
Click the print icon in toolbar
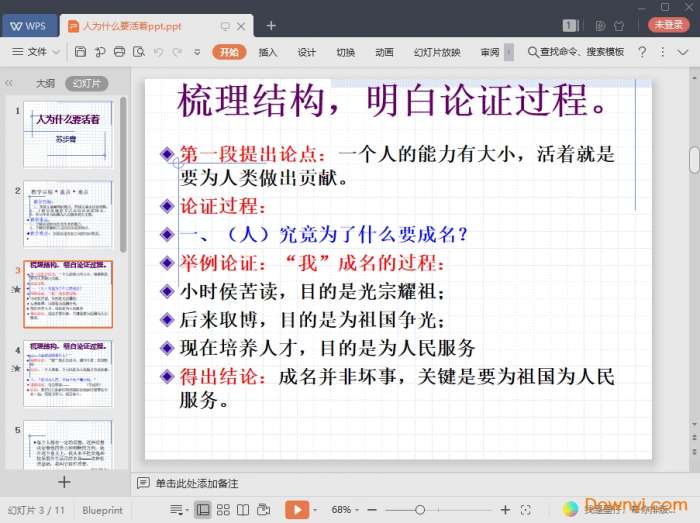pos(119,52)
